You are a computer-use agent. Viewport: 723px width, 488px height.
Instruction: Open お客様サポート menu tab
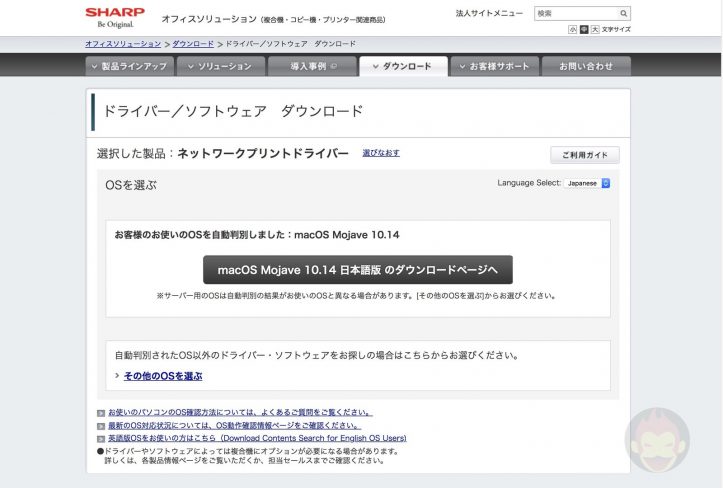(x=495, y=66)
